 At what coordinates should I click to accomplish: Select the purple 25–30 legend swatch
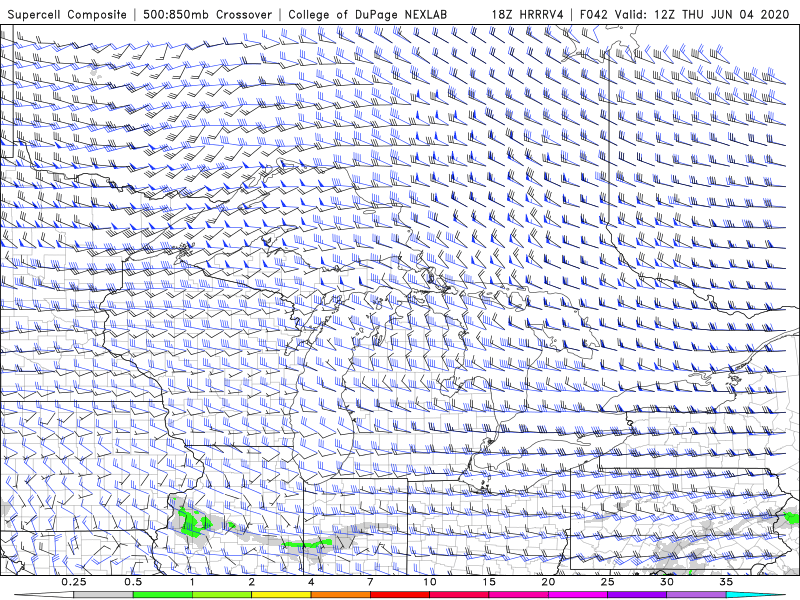point(637,595)
